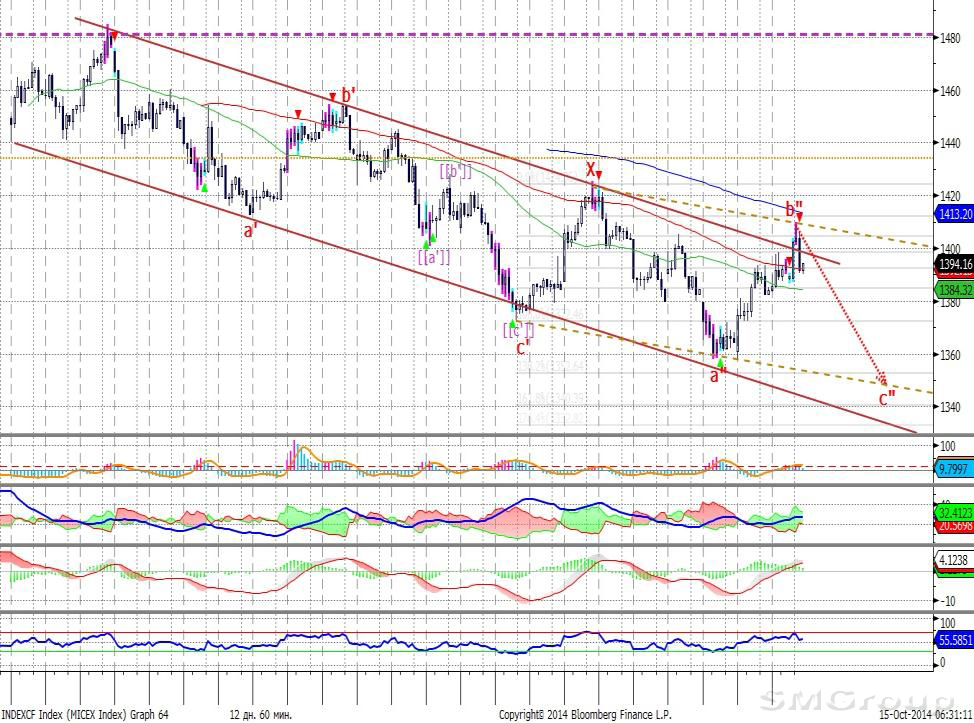Click the 9.7997 indicator value label
This screenshot has height=723, width=974.
(x=954, y=468)
